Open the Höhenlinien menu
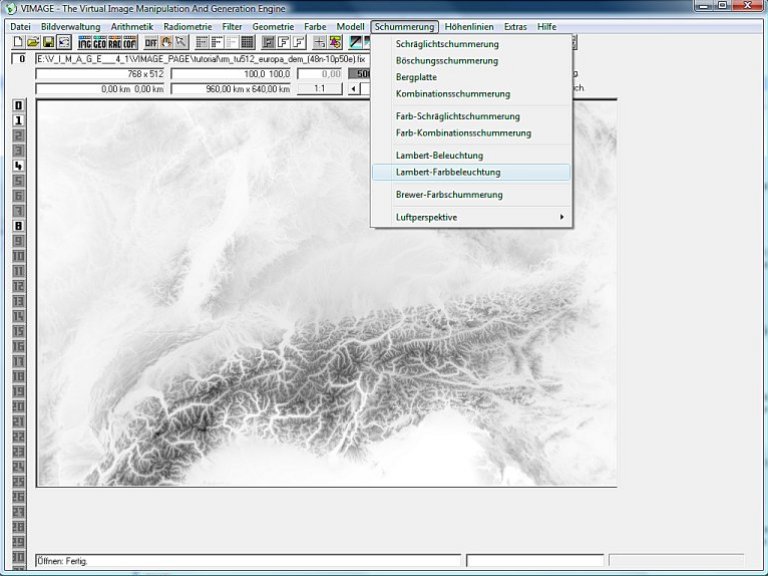The image size is (768, 576). coord(469,26)
